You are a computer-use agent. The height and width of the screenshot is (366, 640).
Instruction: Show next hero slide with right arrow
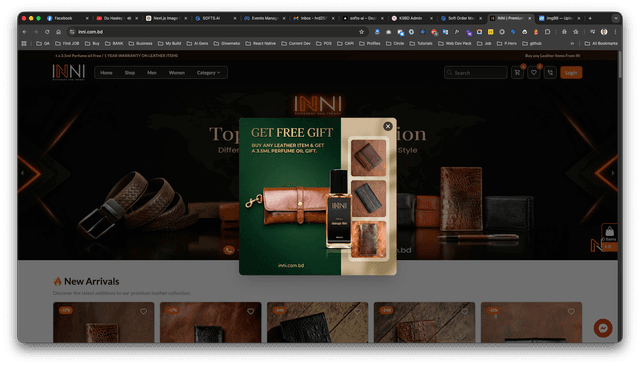tap(613, 173)
